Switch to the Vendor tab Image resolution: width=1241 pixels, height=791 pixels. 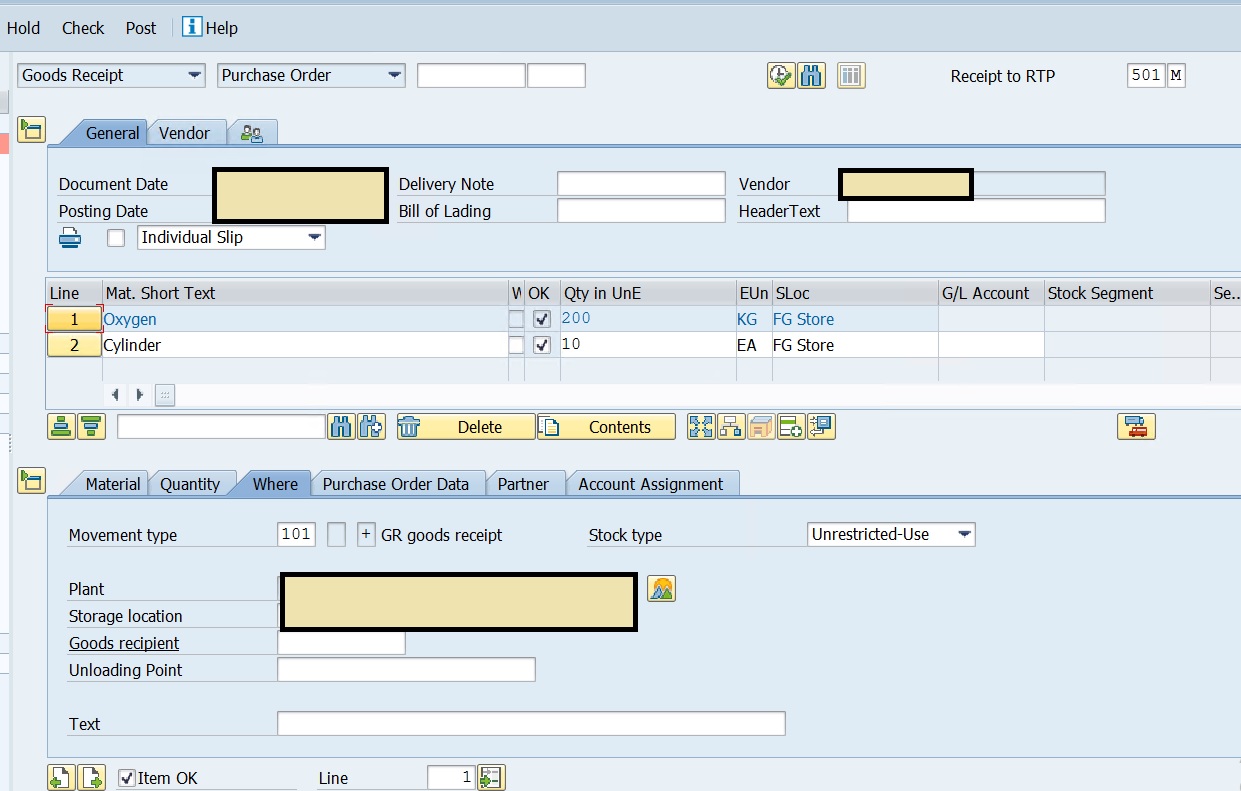pos(185,133)
